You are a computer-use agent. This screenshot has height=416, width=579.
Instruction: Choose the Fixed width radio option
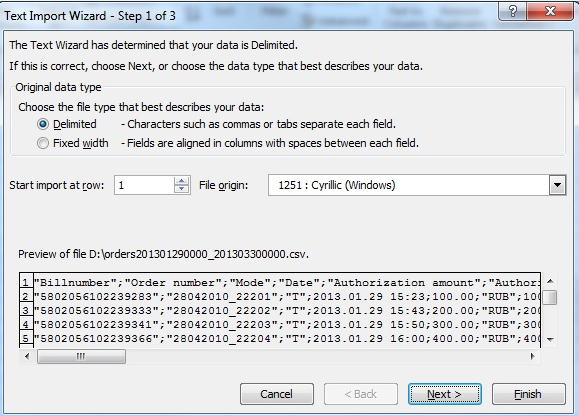point(43,143)
